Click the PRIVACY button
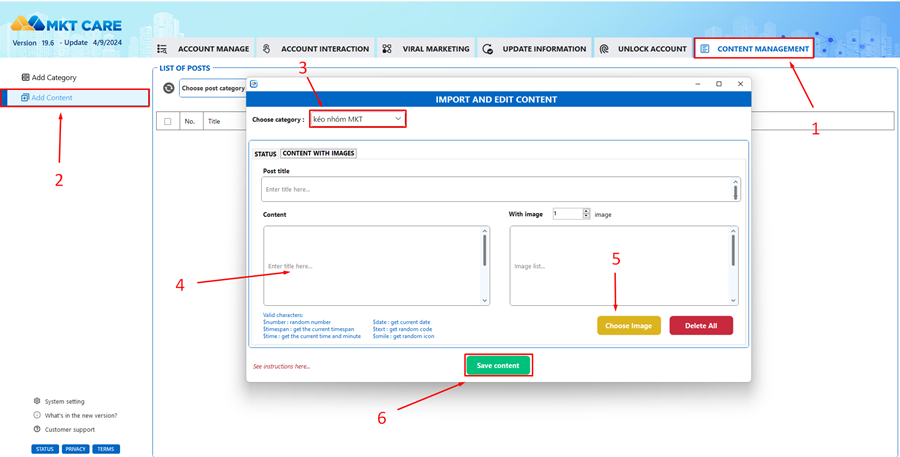 click(75, 449)
